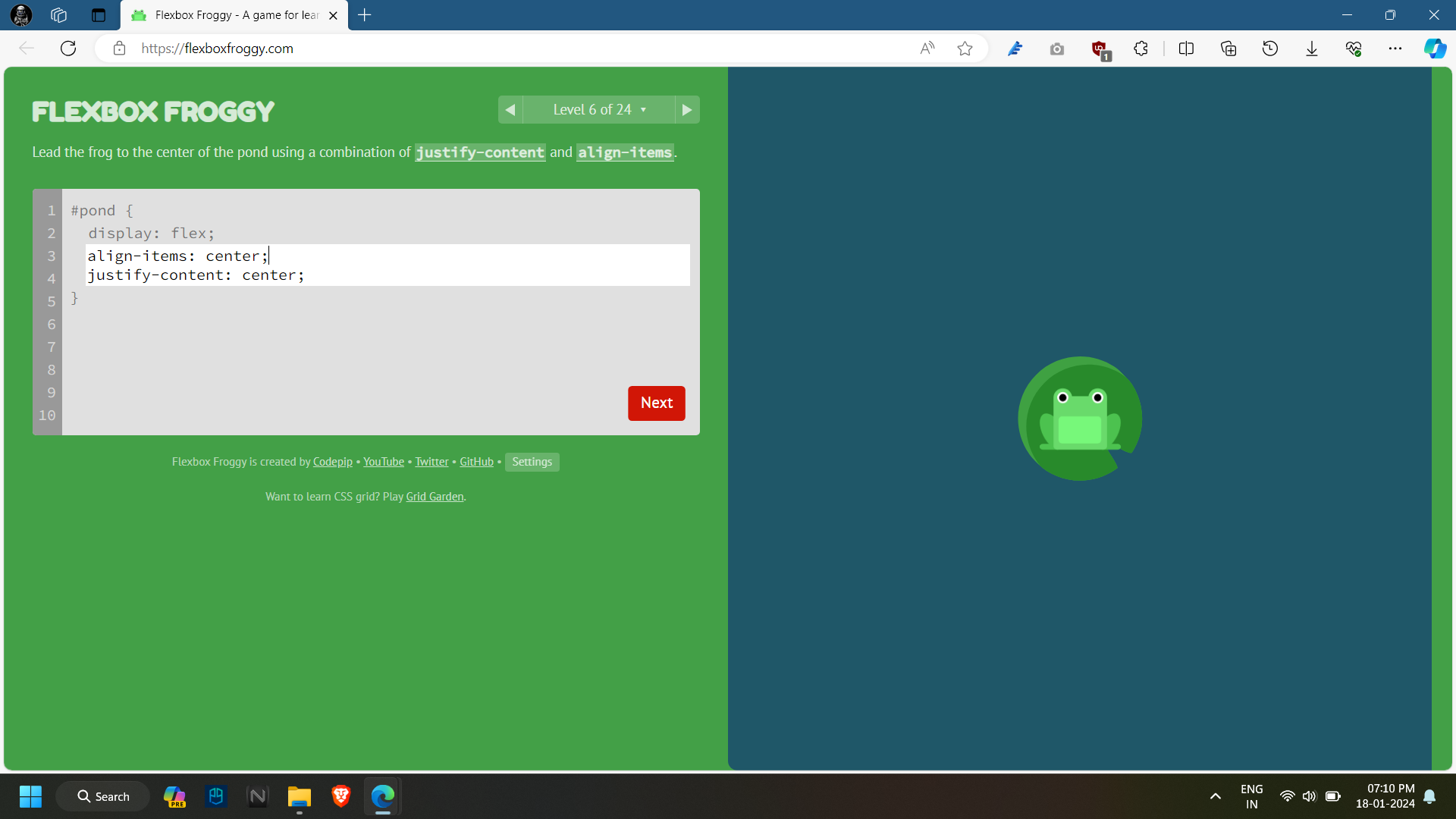This screenshot has width=1456, height=819.
Task: Toggle split screen view icon
Action: [1186, 49]
